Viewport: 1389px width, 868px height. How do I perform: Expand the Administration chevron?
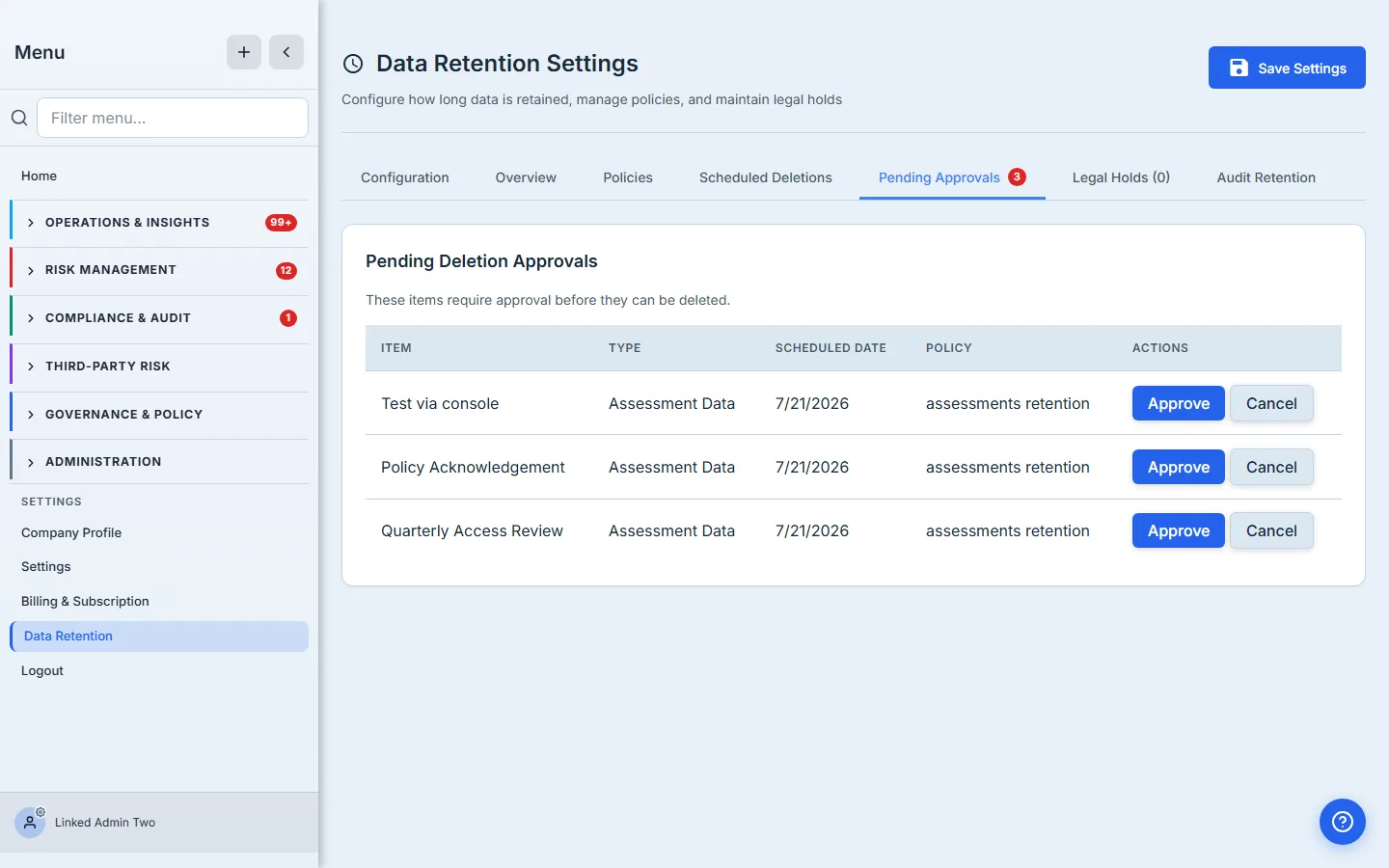(31, 463)
